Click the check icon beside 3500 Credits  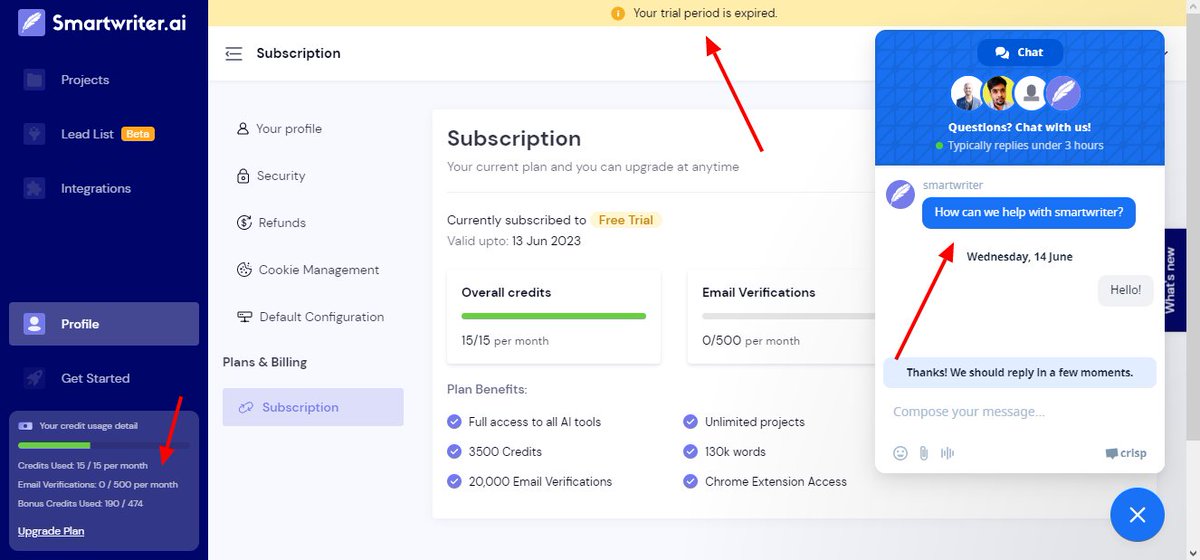pyautogui.click(x=455, y=452)
